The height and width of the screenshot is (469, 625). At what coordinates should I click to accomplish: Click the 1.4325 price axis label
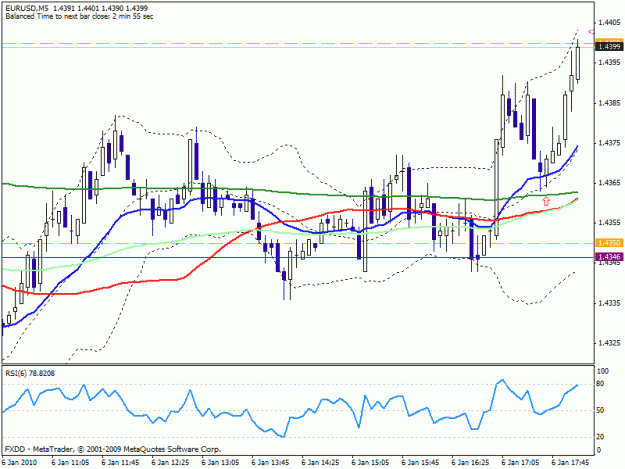(609, 343)
